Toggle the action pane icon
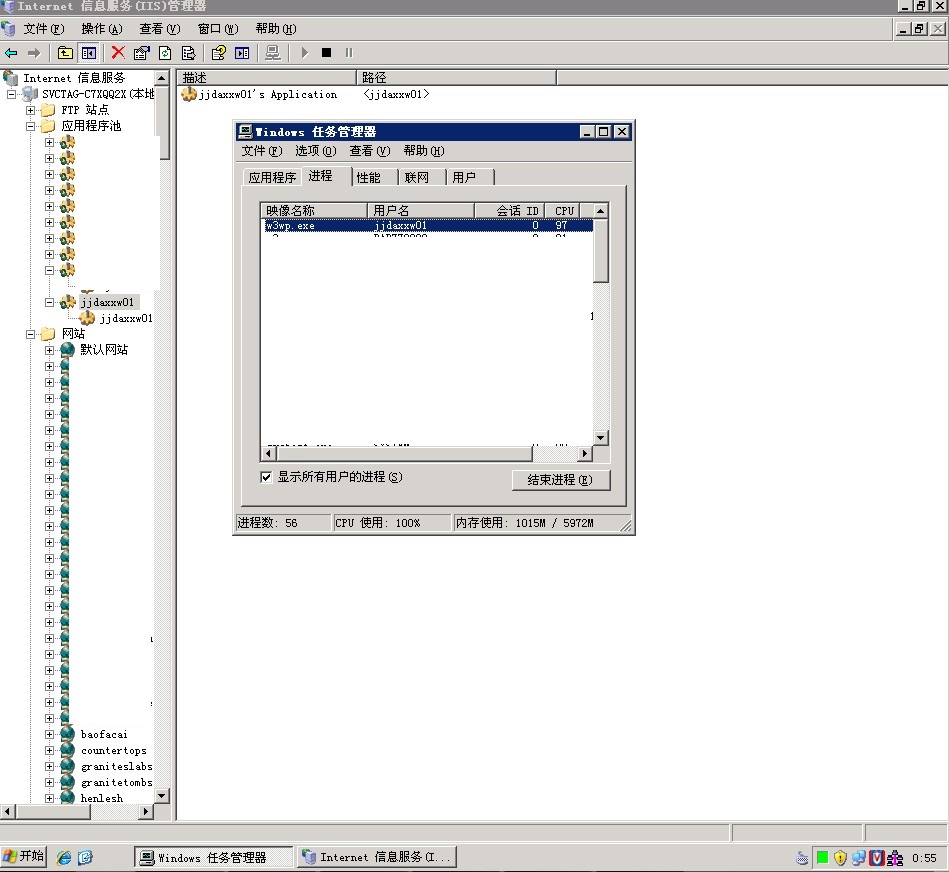This screenshot has width=949, height=872. 242,53
